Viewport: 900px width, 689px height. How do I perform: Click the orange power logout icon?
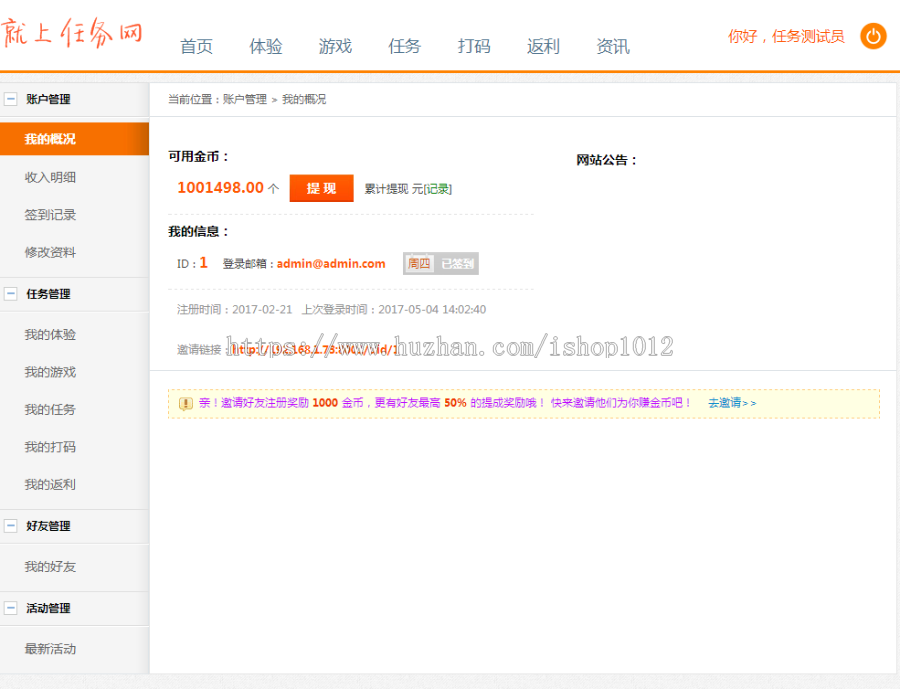coord(873,36)
